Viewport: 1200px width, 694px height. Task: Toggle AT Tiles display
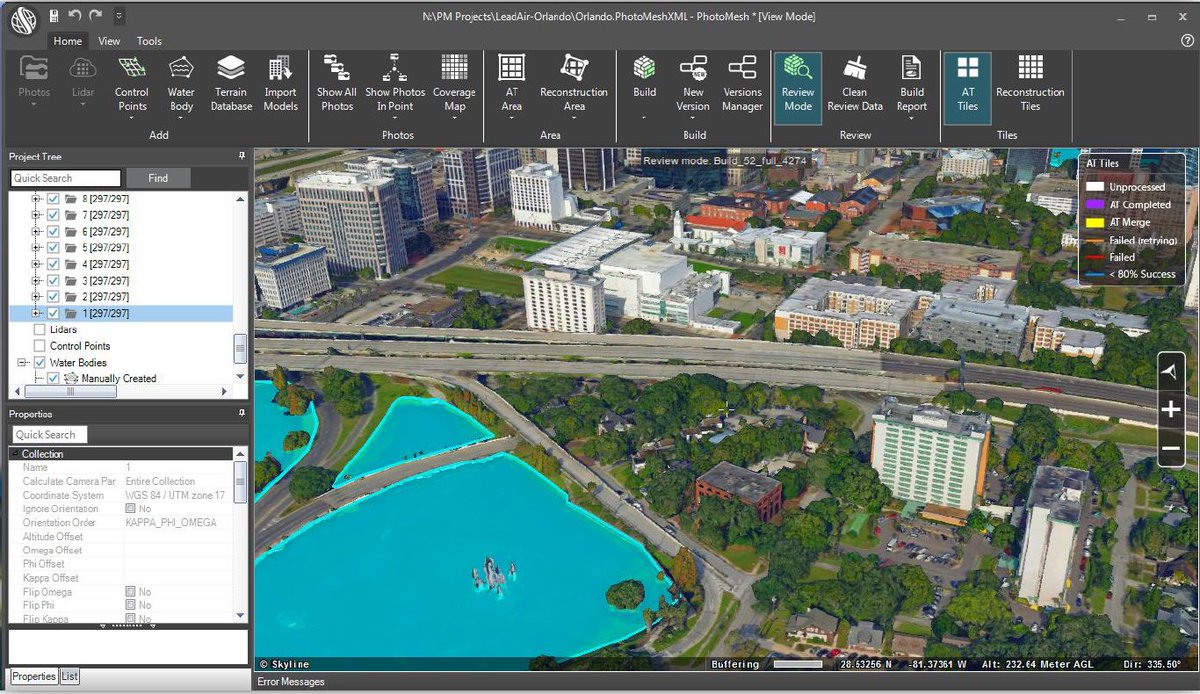click(967, 87)
